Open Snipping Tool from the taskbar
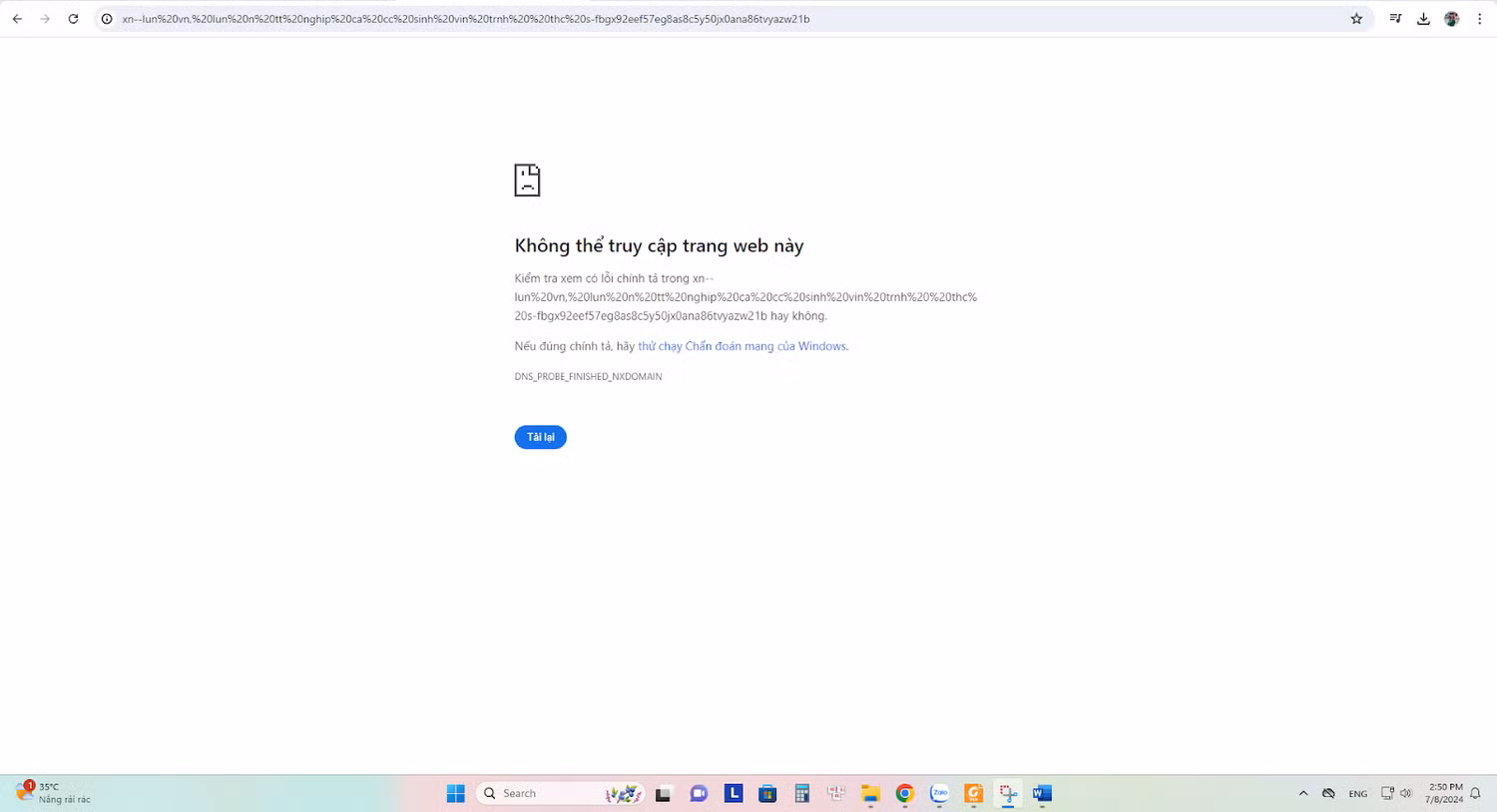 point(1008,793)
